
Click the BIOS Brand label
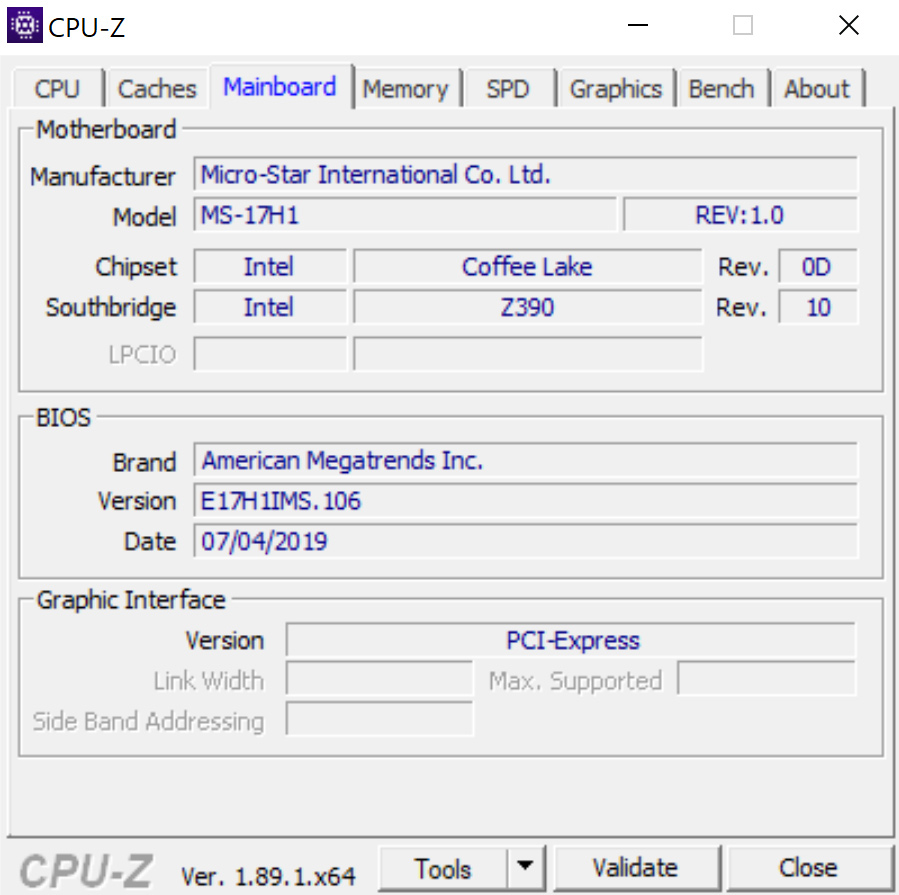pos(144,462)
